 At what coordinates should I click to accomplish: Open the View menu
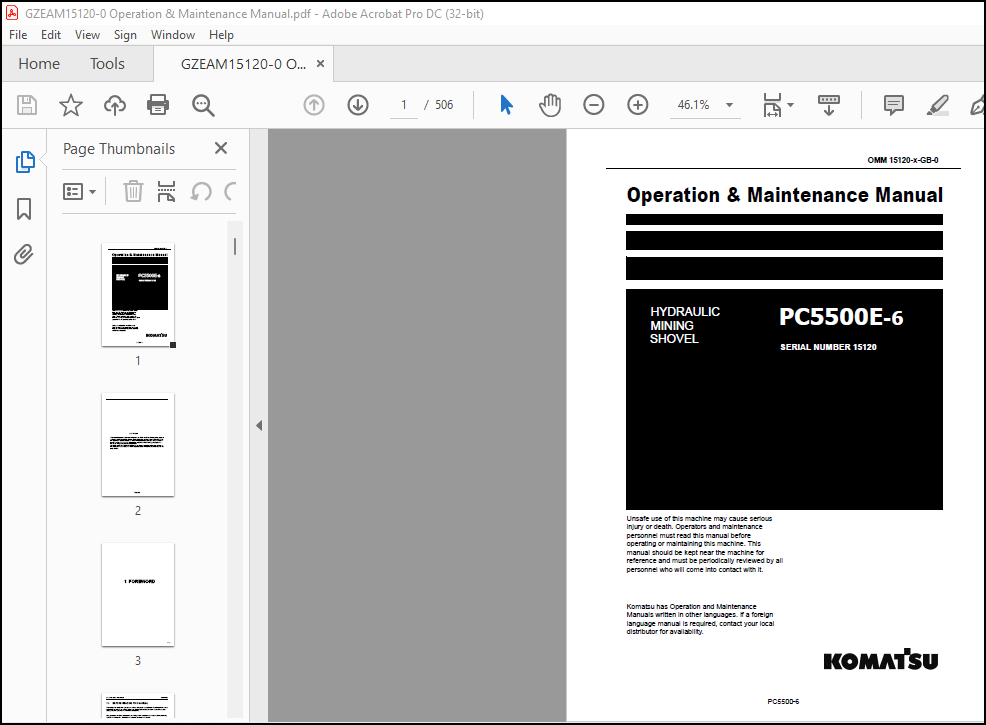[x=87, y=35]
